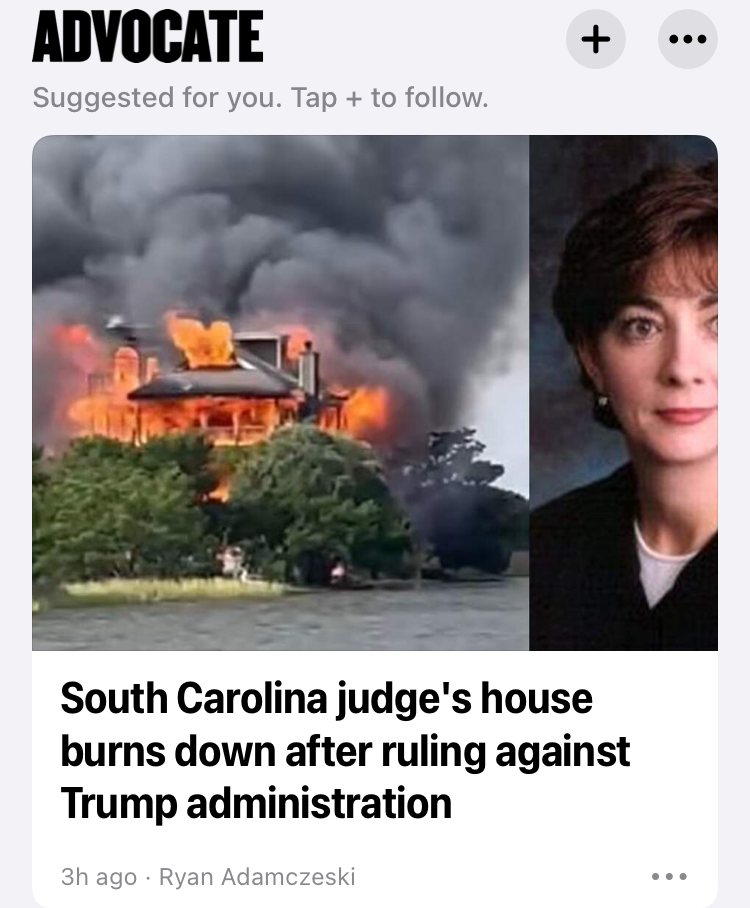Click the flames on the house roof
The height and width of the screenshot is (908, 750).
[201, 340]
